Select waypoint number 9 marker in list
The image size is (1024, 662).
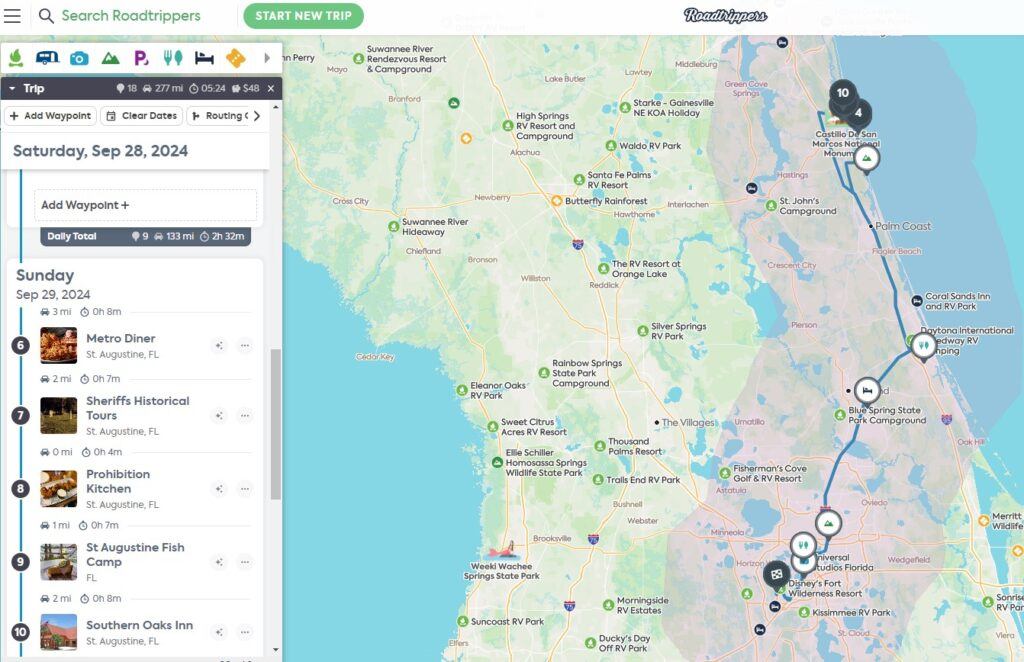click(20, 562)
